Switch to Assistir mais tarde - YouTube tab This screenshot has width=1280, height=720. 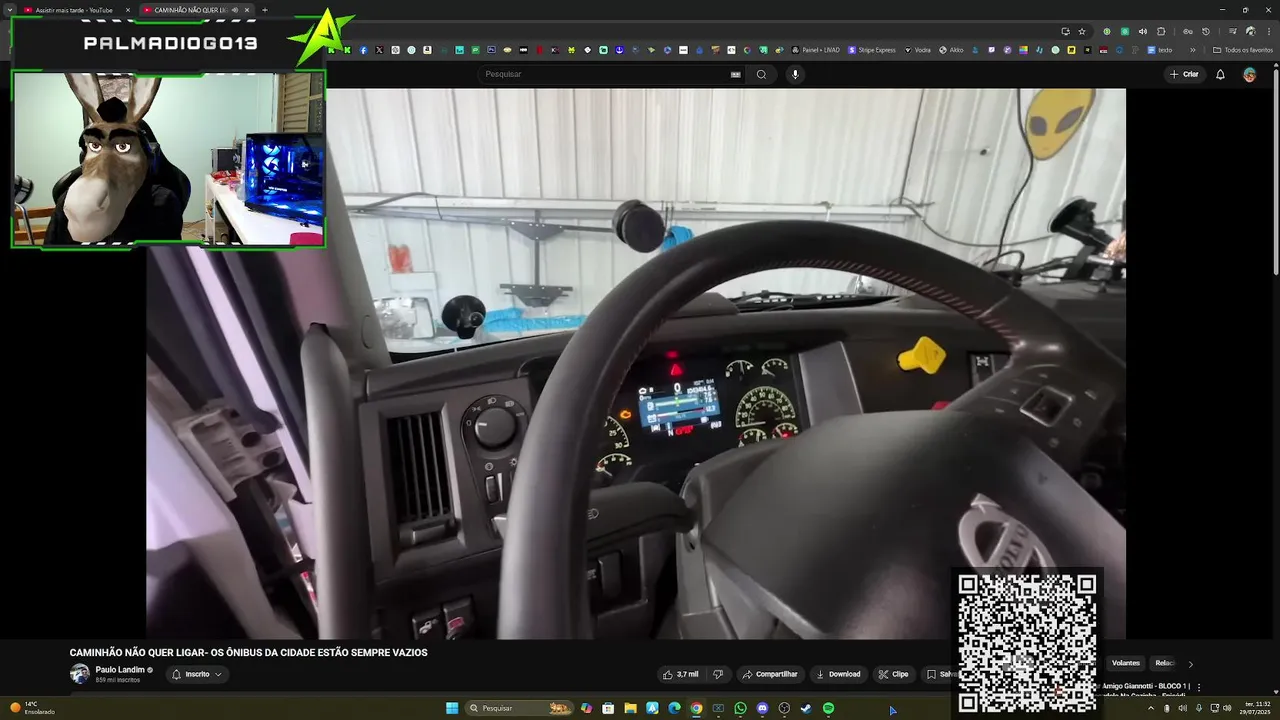[x=75, y=10]
